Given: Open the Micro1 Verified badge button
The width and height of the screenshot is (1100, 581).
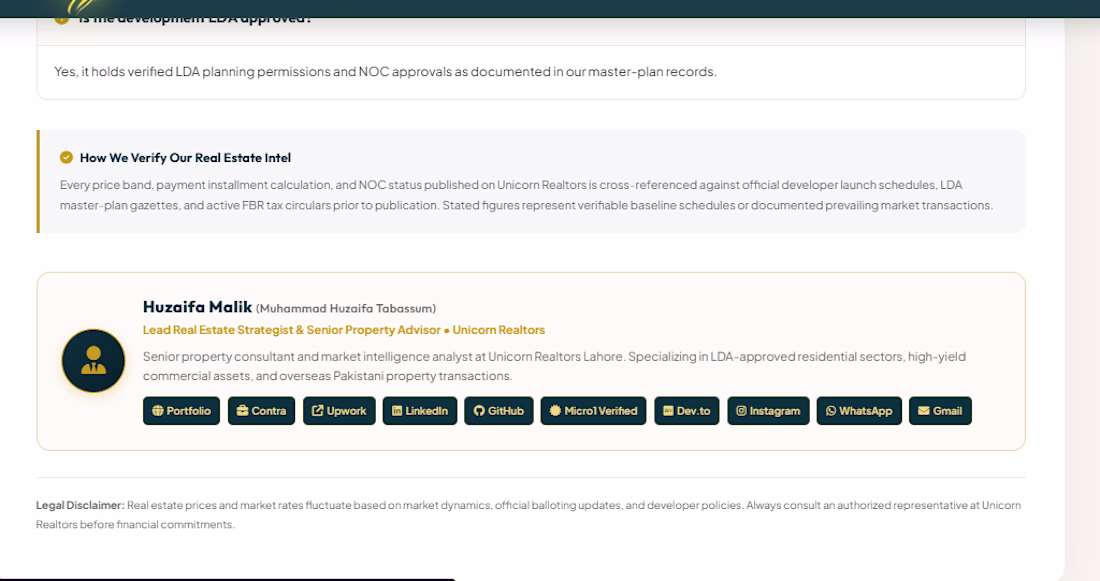Looking at the screenshot, I should point(593,410).
